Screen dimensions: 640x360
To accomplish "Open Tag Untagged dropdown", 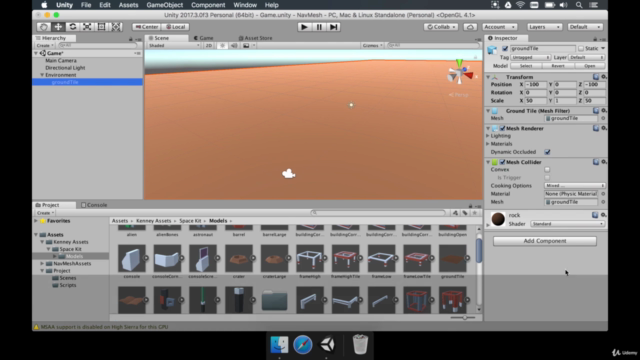I will click(531, 58).
